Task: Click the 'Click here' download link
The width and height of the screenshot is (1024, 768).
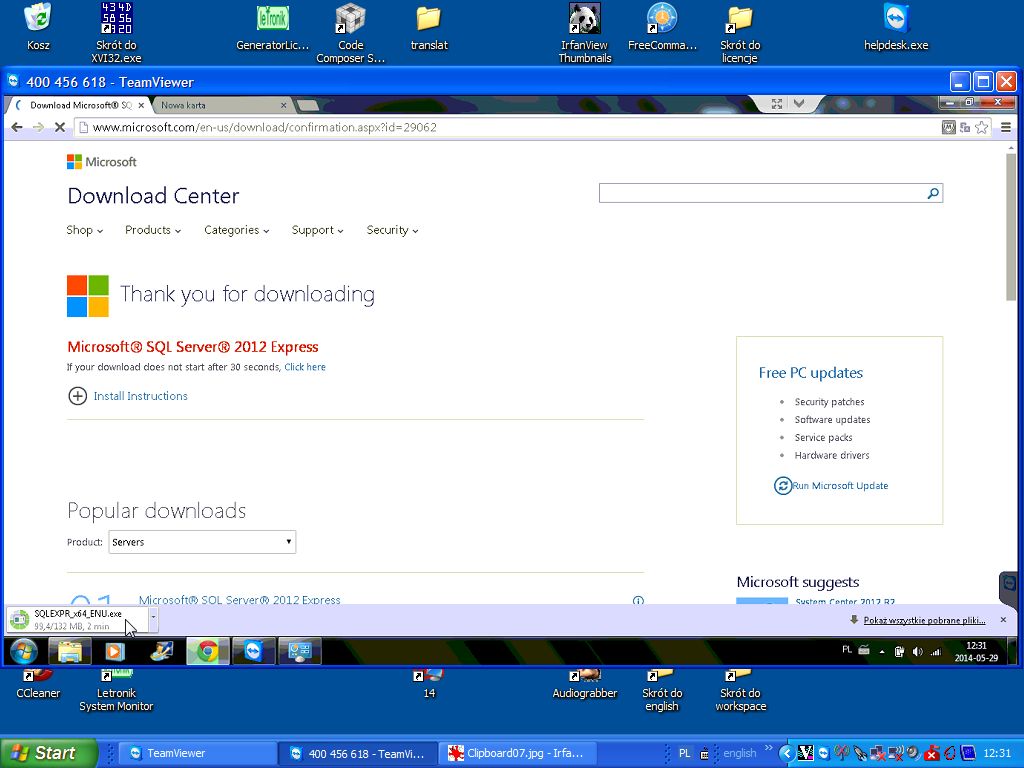Action: pos(305,367)
